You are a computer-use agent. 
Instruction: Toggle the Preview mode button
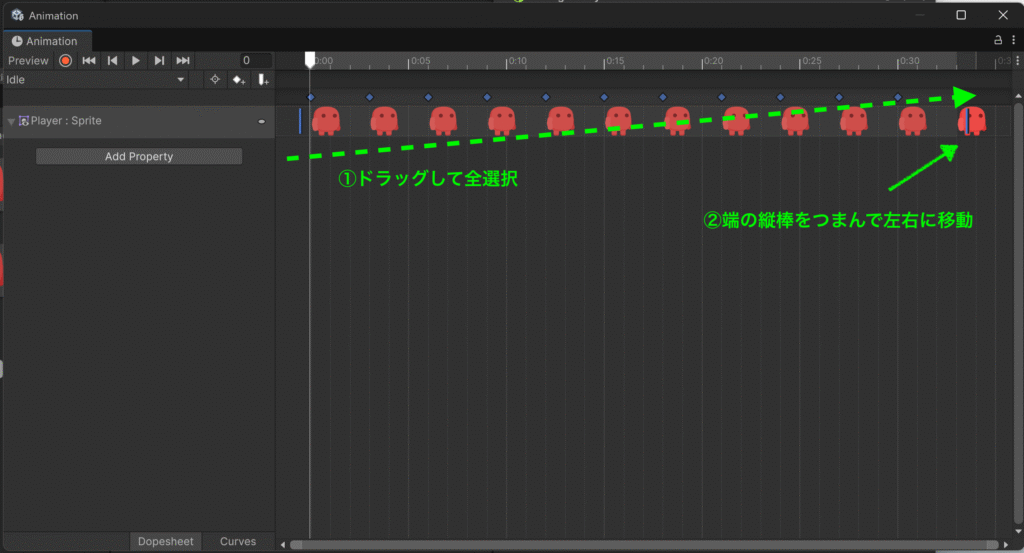[28, 61]
